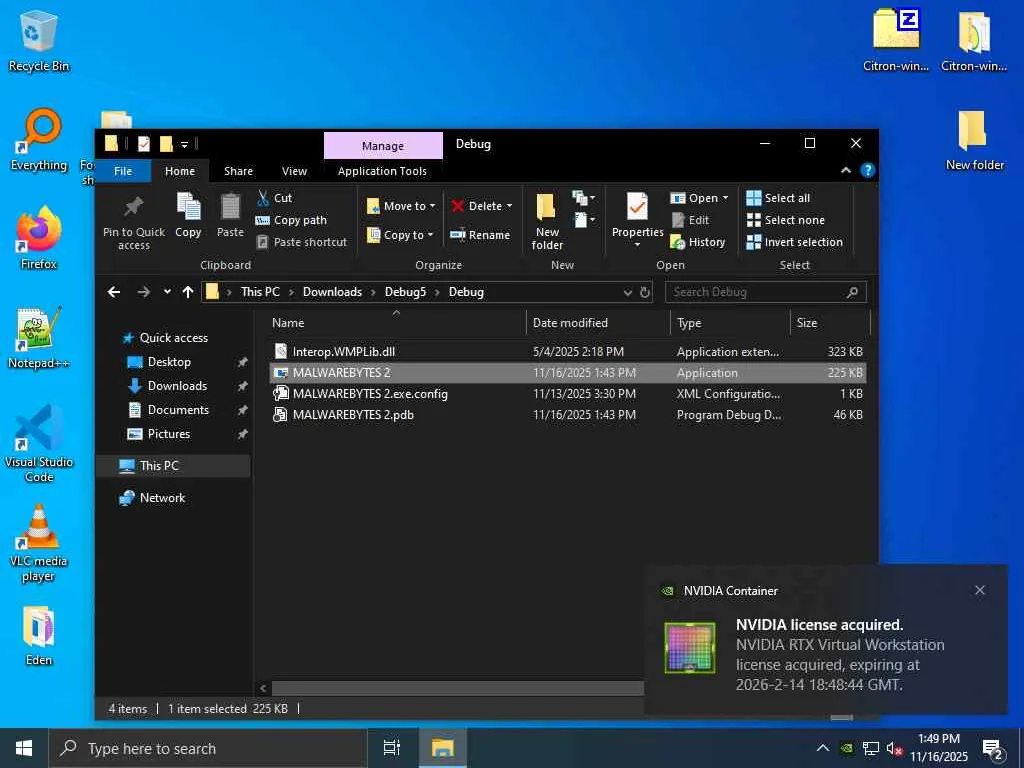Switch to the View tab

pos(294,171)
